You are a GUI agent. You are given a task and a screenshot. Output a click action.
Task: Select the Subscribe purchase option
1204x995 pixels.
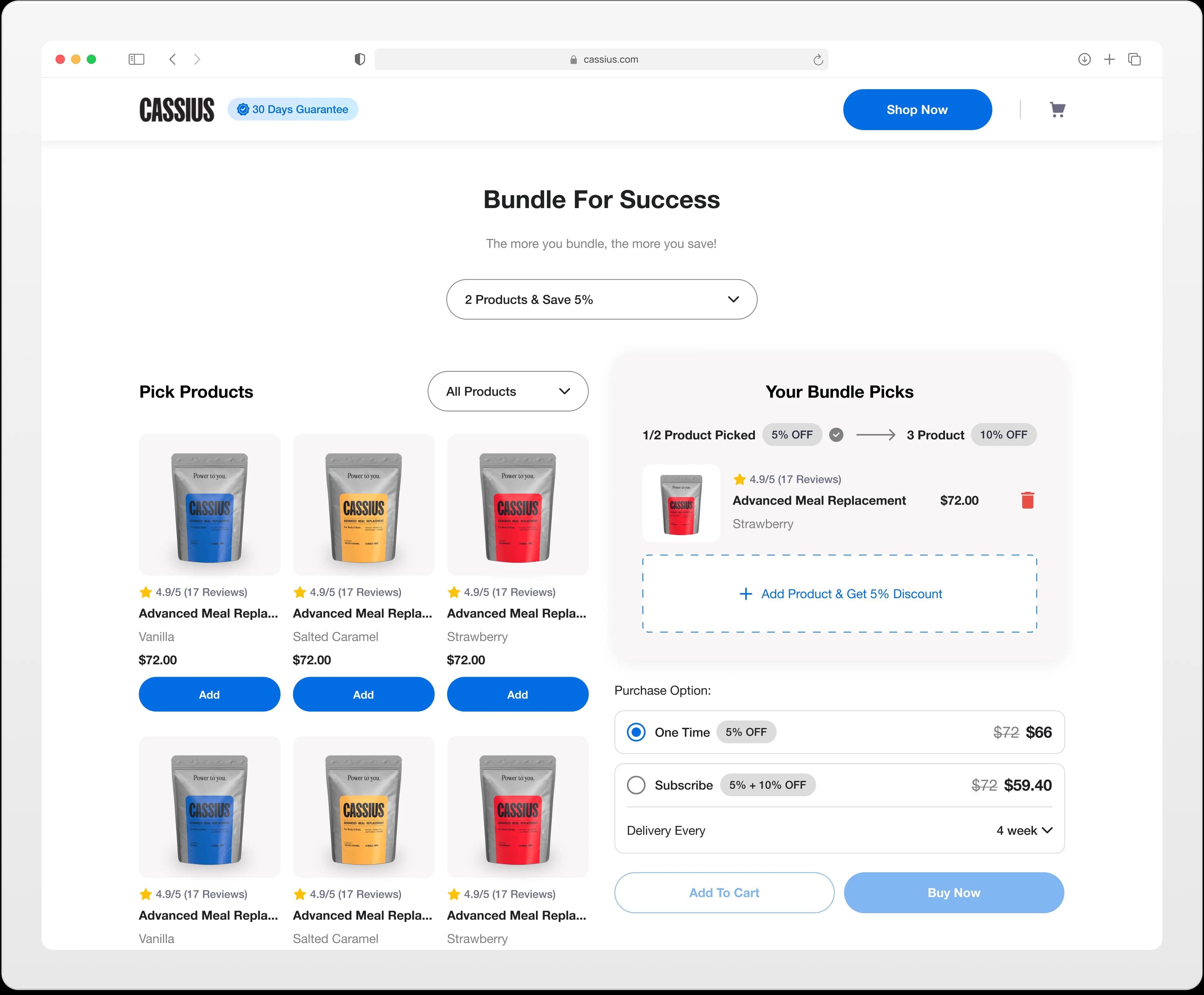636,785
